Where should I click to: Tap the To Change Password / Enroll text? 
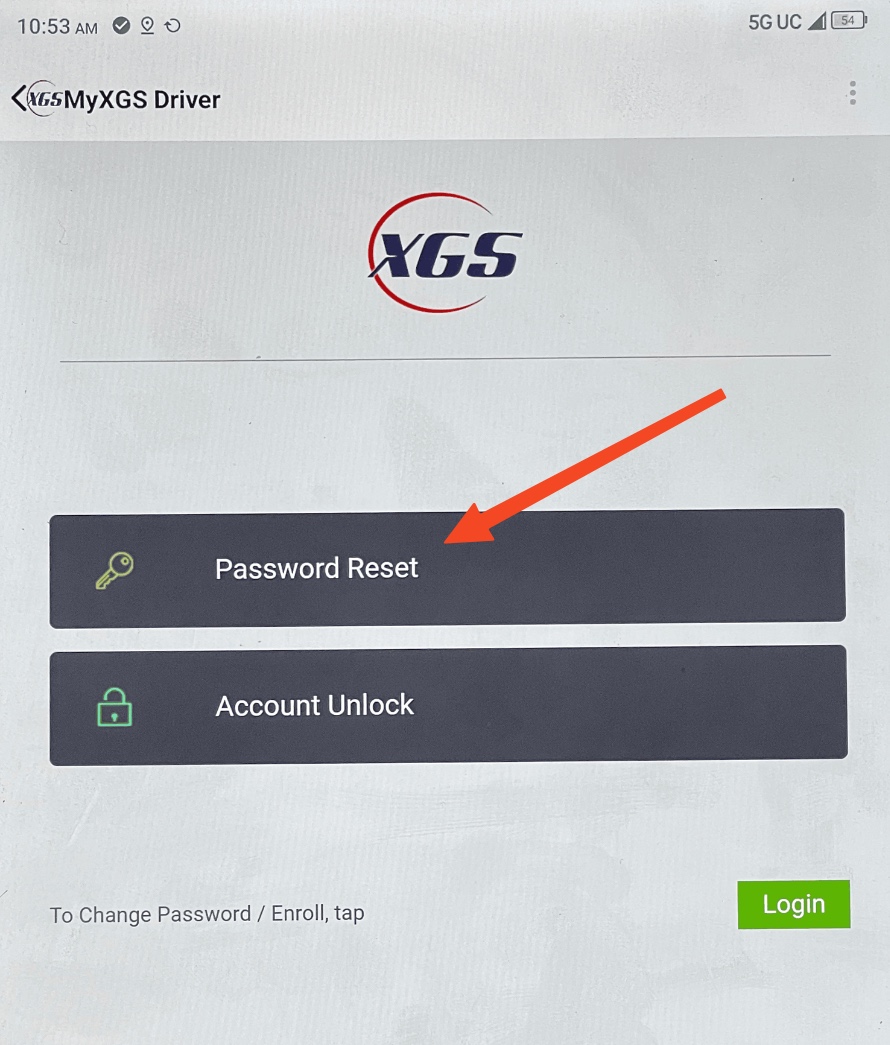207,914
